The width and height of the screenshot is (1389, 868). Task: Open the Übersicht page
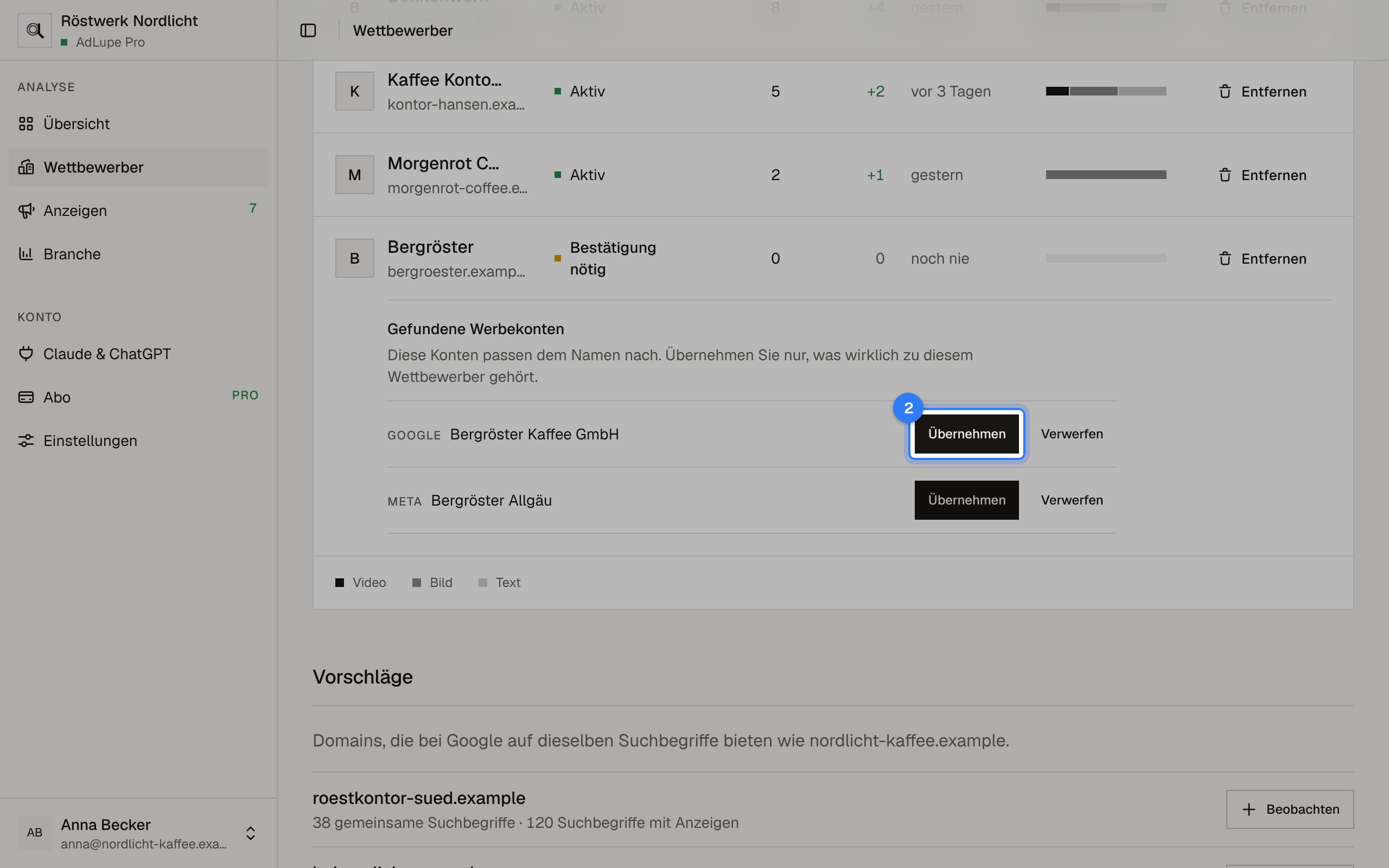pos(138,124)
